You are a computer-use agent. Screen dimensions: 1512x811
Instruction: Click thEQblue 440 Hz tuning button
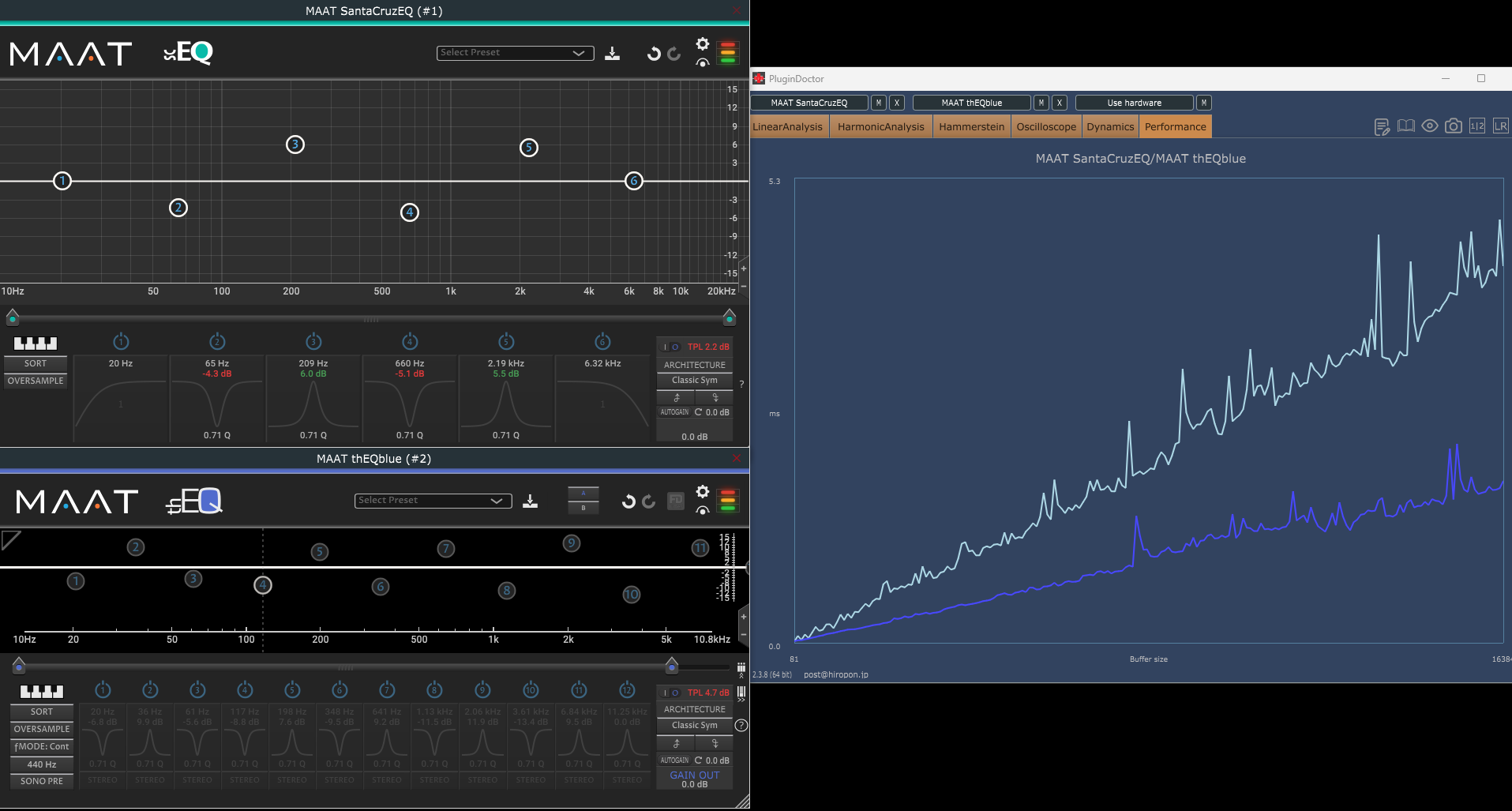(x=42, y=764)
